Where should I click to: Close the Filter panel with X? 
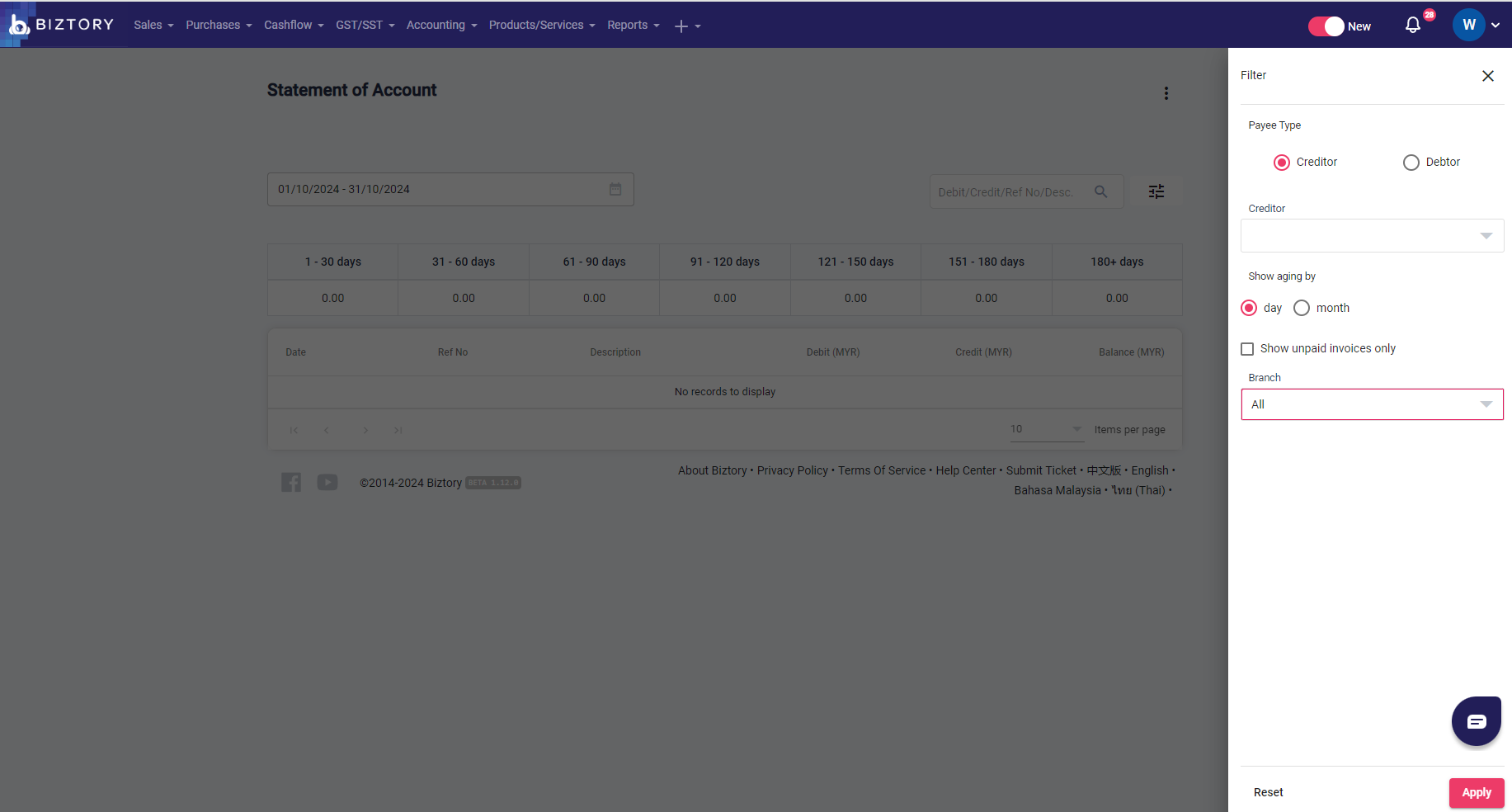(1488, 76)
